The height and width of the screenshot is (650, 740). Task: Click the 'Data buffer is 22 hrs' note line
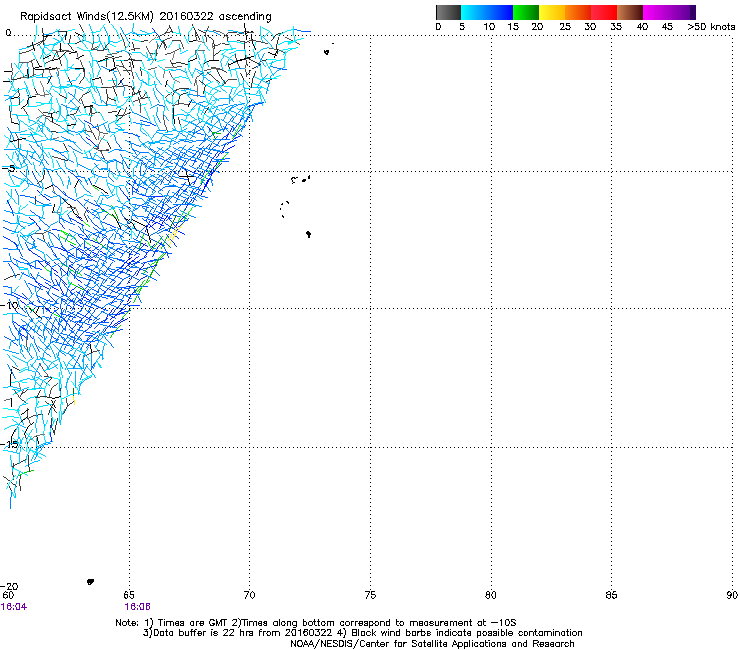[x=362, y=633]
